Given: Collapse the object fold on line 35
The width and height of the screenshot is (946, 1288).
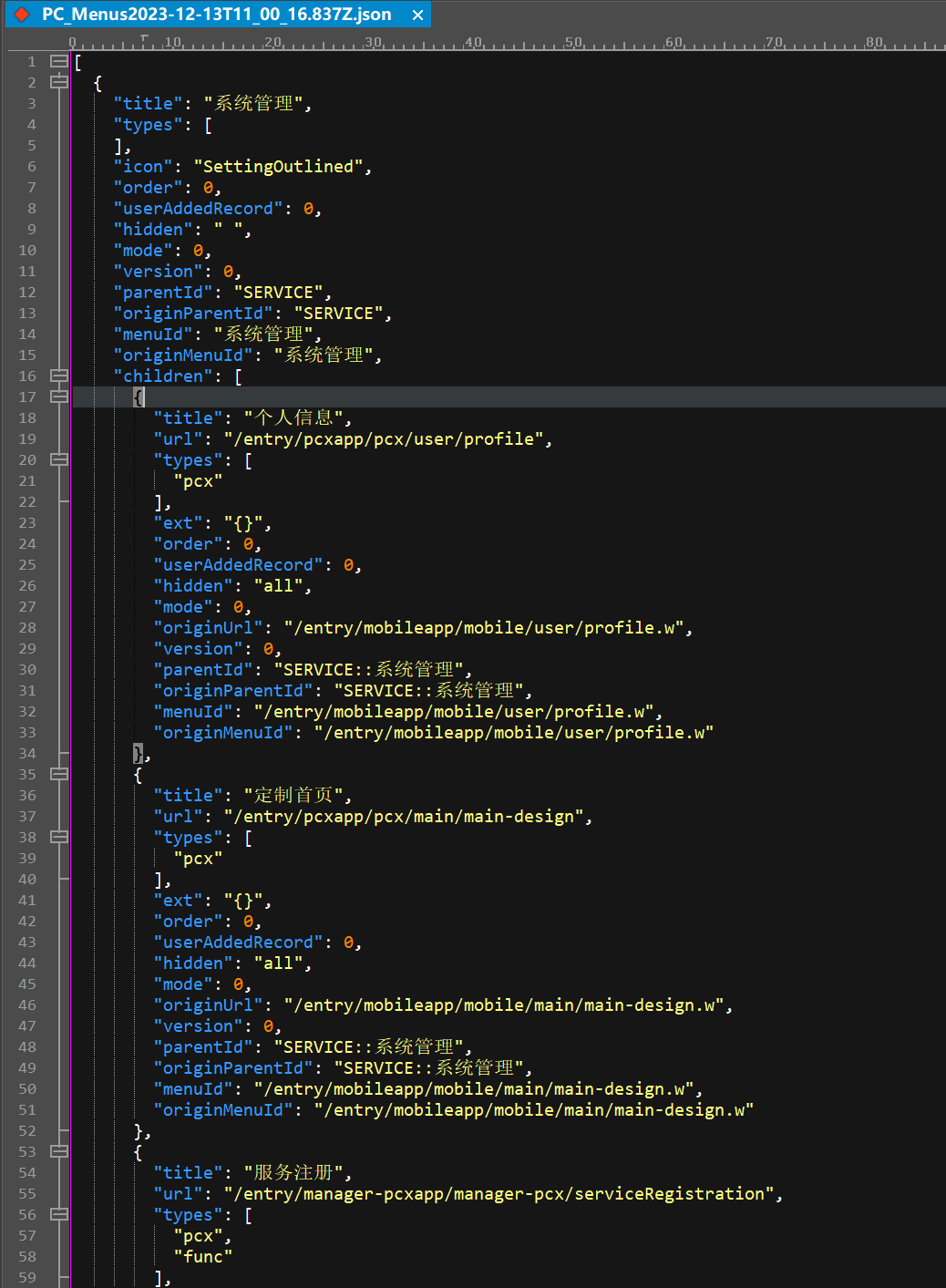Looking at the screenshot, I should point(59,774).
